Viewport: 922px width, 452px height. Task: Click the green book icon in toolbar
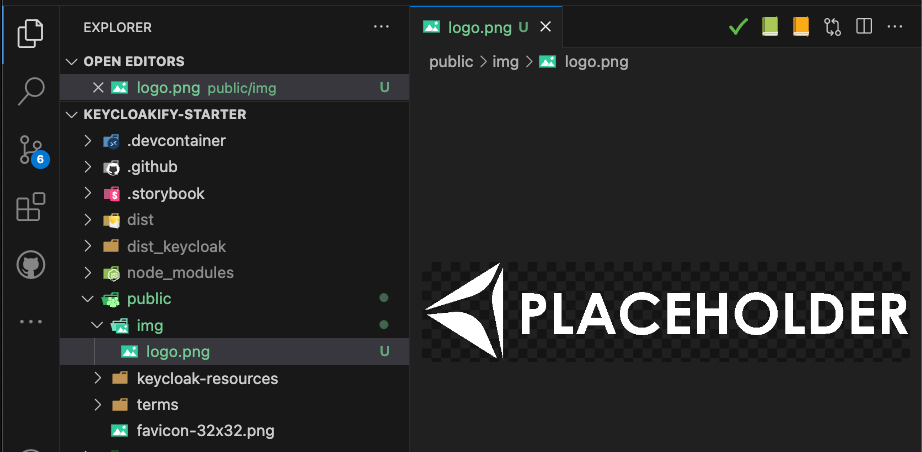[769, 27]
